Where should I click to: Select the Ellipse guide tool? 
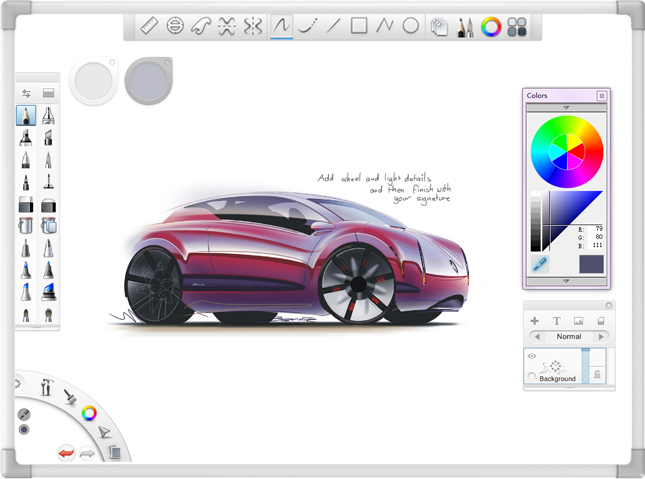coord(175,26)
